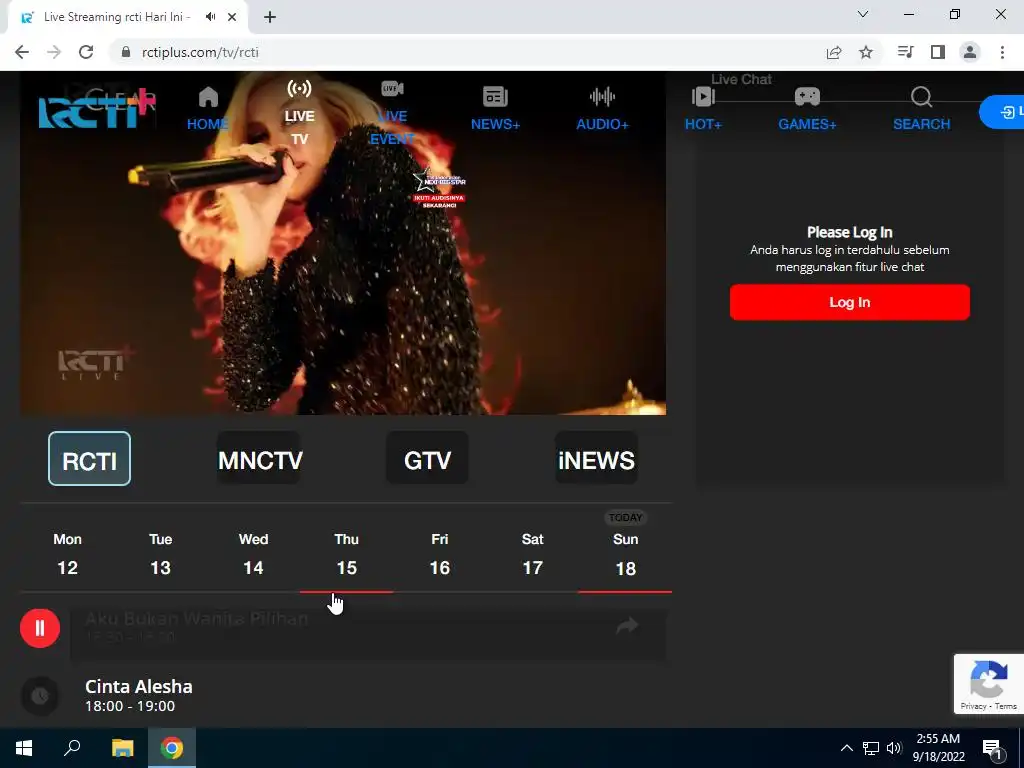Select Mon 12 in the schedule
The image size is (1024, 768).
click(x=67, y=554)
